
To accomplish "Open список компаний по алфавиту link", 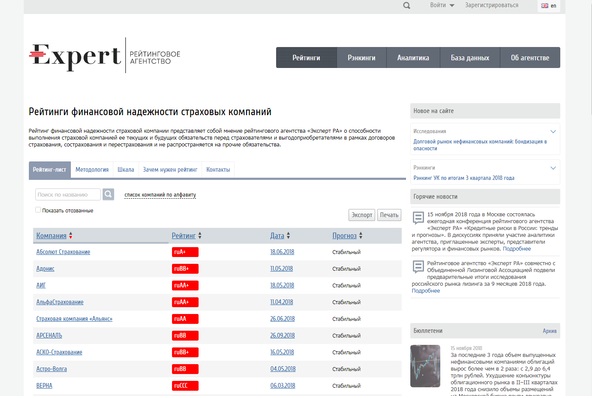I will click(x=160, y=195).
